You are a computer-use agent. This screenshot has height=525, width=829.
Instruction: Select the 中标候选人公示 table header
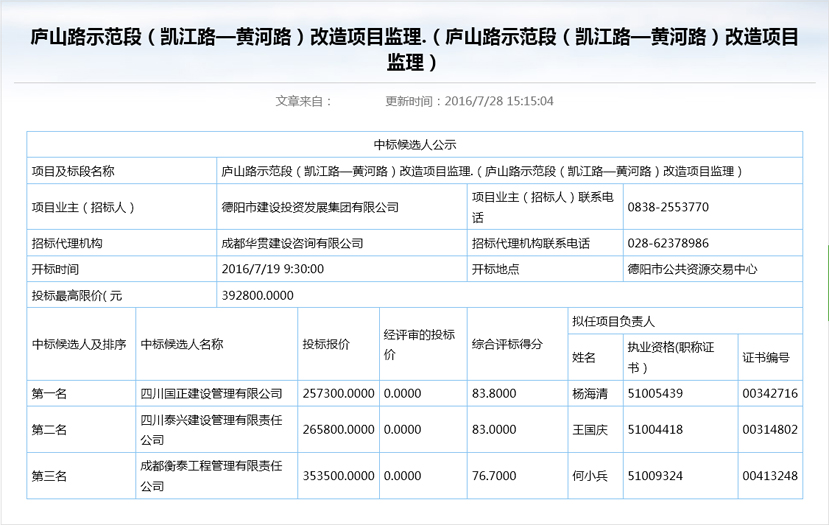click(414, 144)
